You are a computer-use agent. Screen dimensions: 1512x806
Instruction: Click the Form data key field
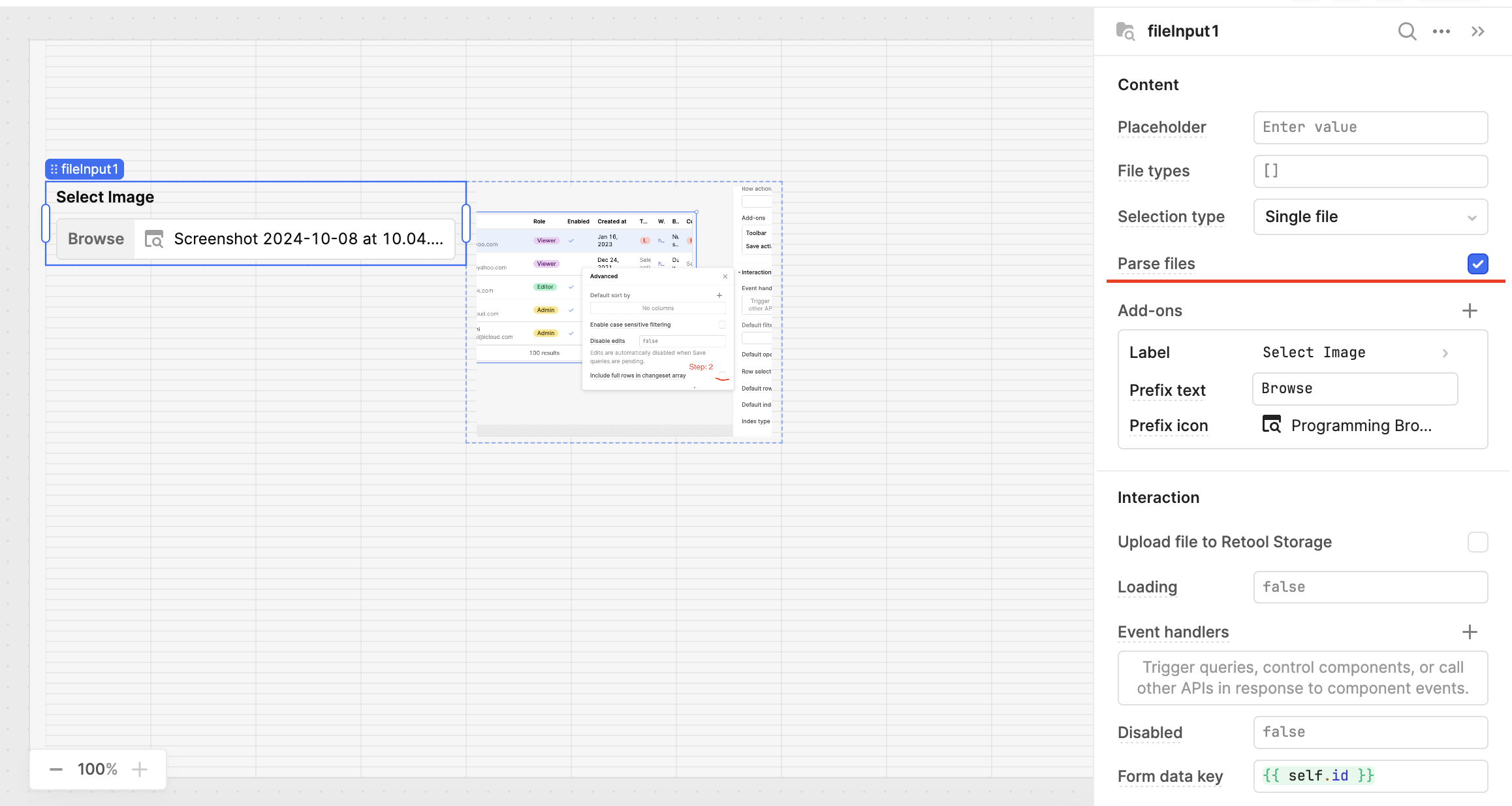click(x=1370, y=776)
